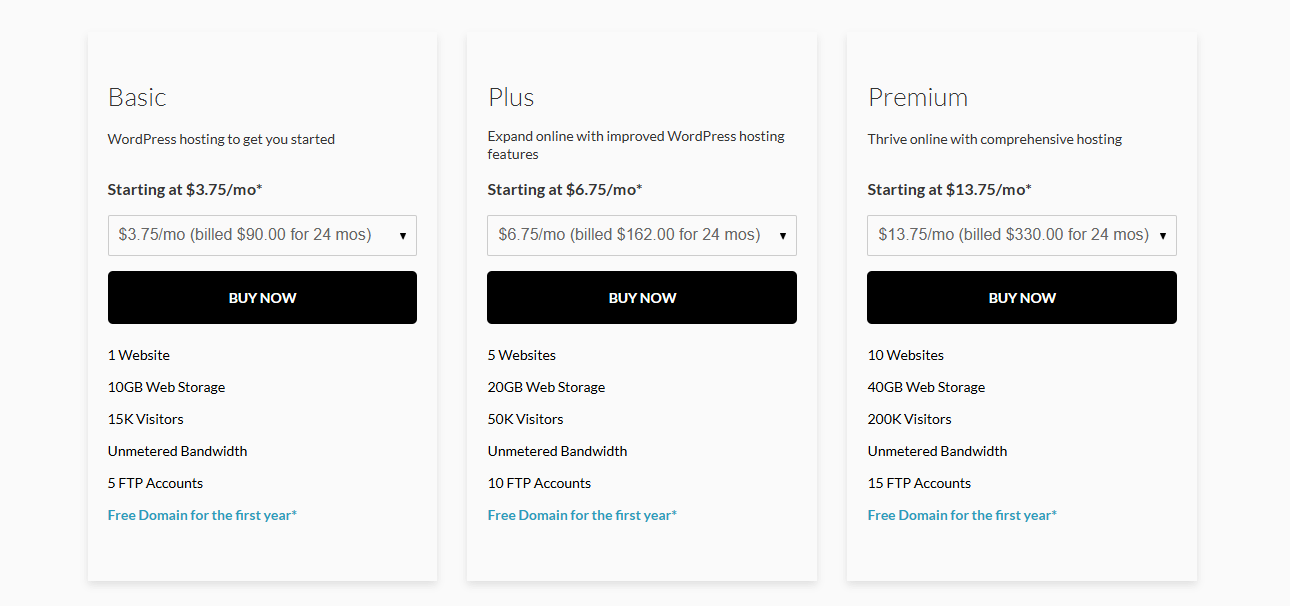Expand the Plus plan $6.75/mo dropdown
This screenshot has height=606, width=1290.
[641, 236]
